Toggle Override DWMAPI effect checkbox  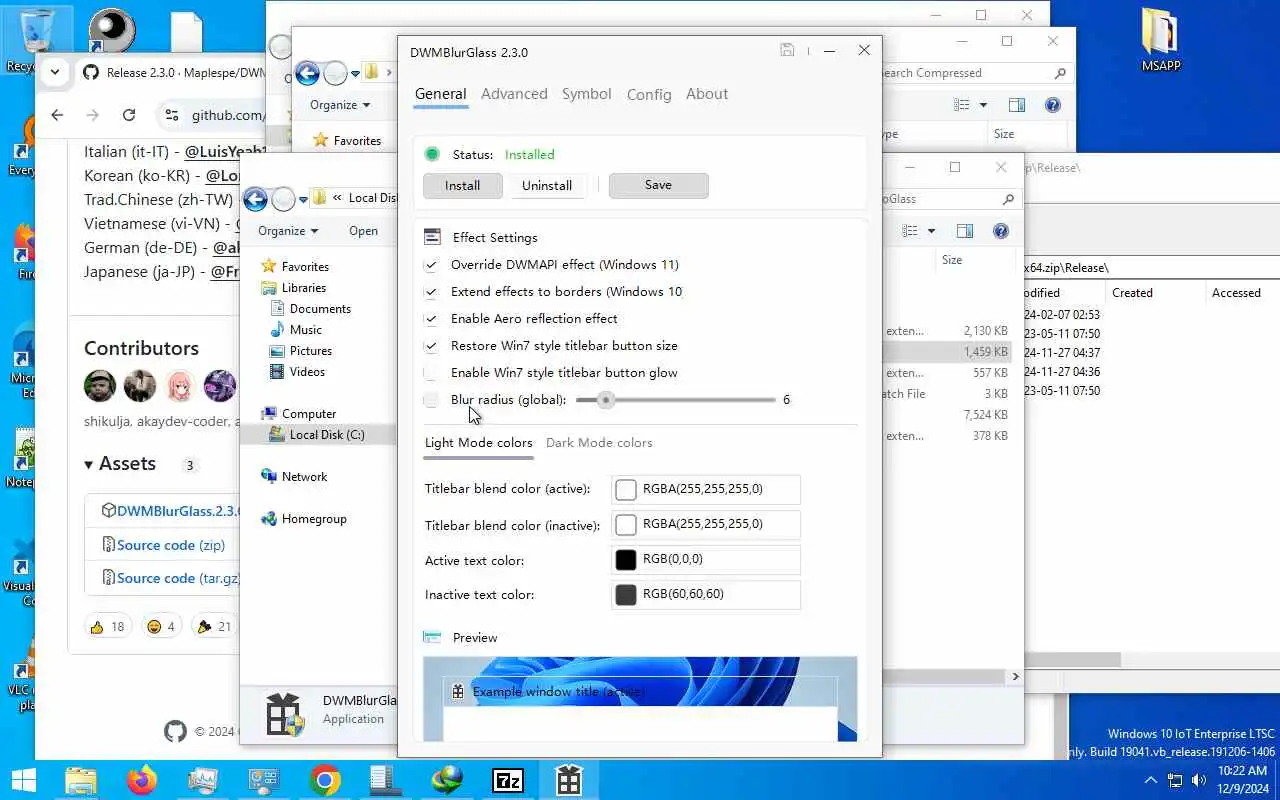tap(431, 265)
